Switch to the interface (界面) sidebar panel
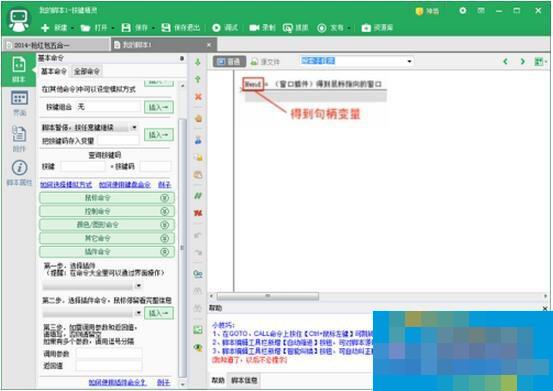The image size is (553, 391). click(19, 103)
